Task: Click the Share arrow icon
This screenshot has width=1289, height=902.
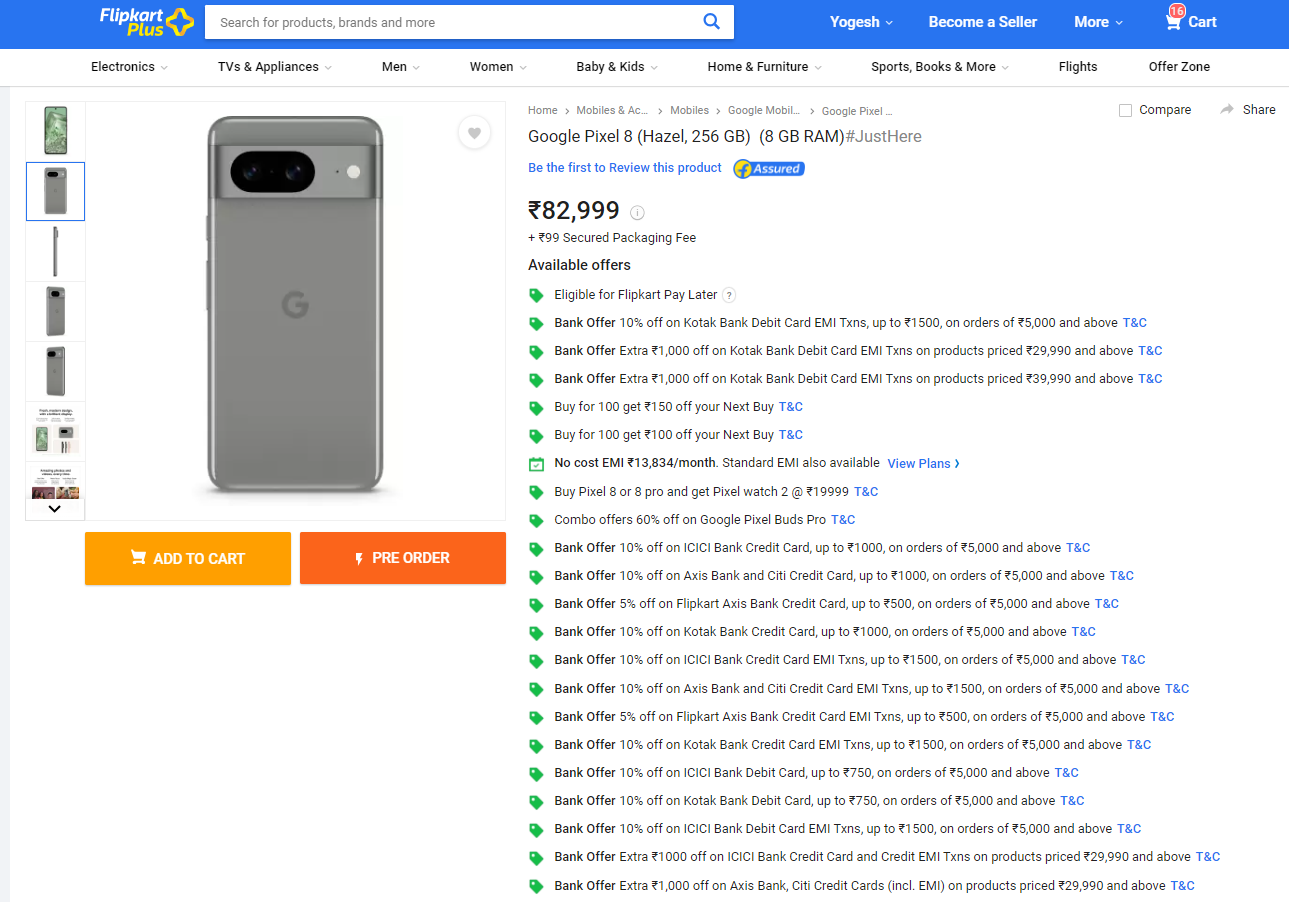Action: coord(1227,109)
